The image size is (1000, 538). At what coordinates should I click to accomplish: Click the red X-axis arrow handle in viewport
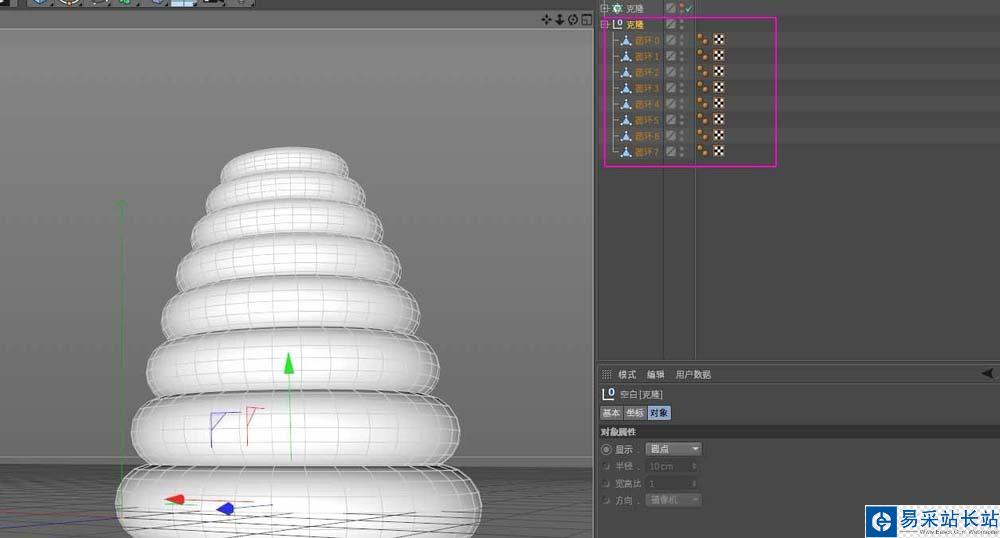click(x=175, y=500)
